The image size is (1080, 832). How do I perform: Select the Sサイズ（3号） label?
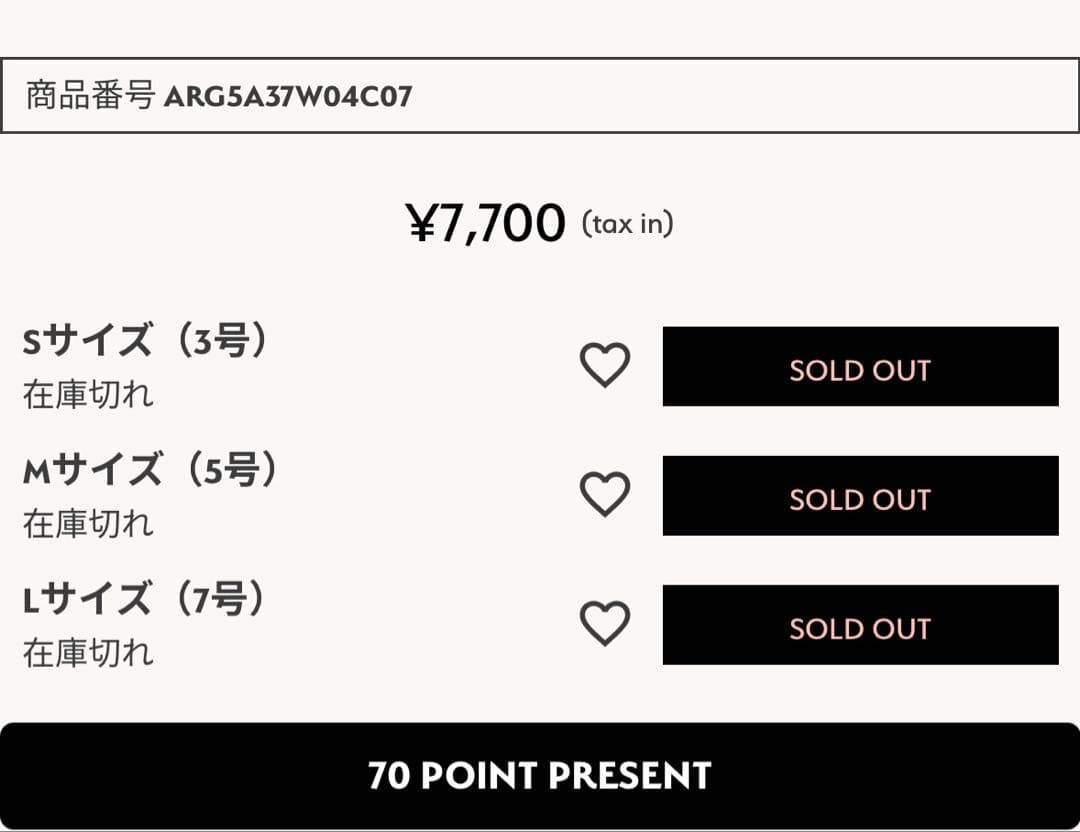coord(146,342)
